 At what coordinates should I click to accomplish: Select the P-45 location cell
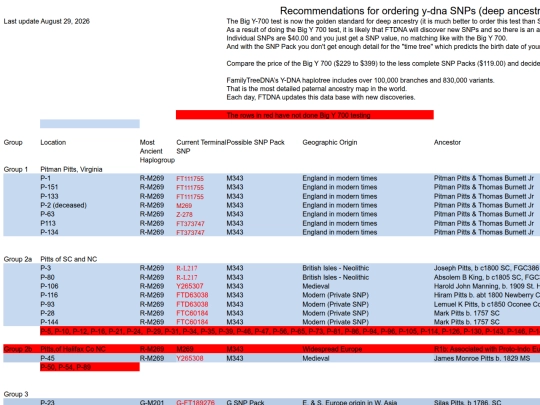click(48, 358)
